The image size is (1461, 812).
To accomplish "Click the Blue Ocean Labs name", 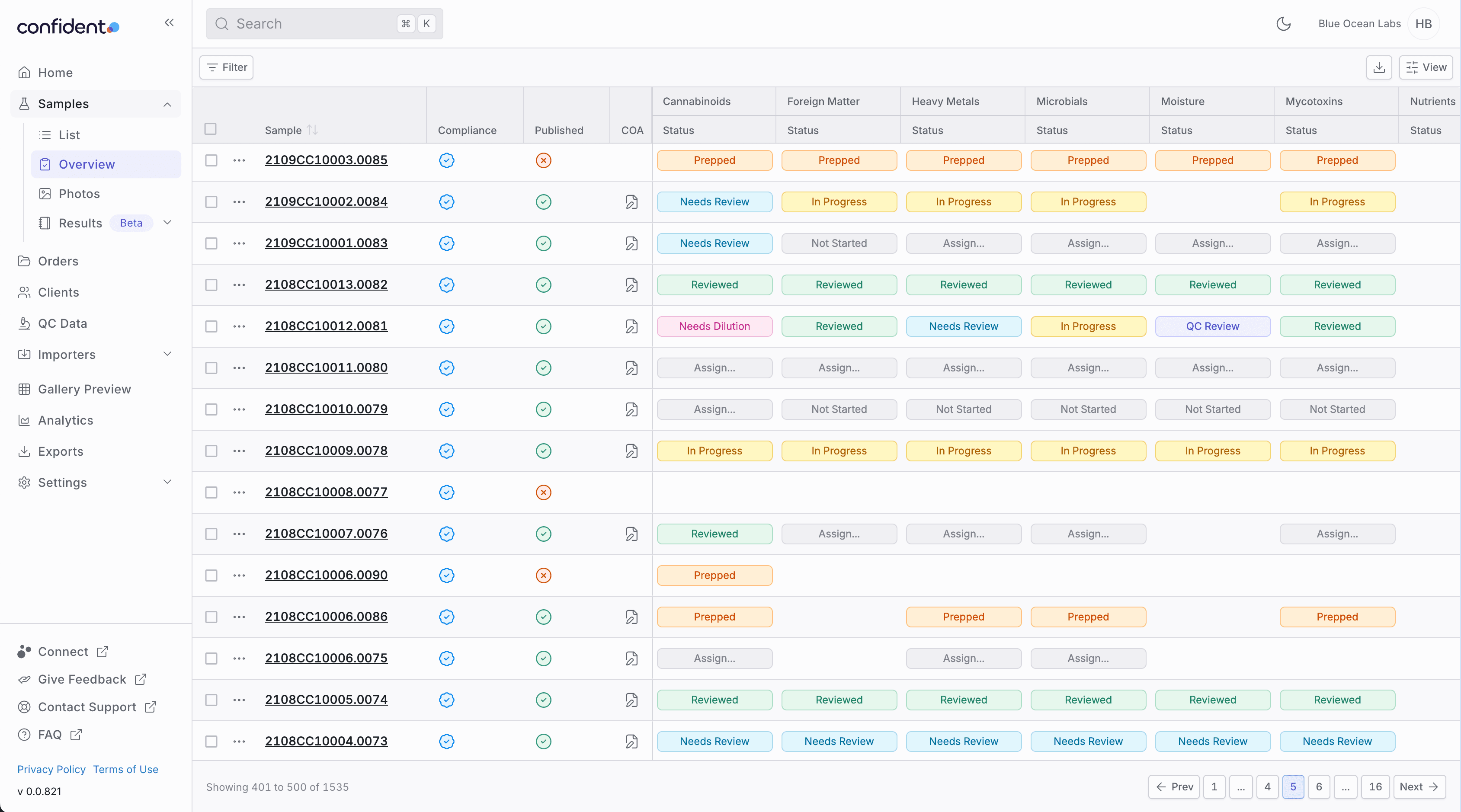I will coord(1359,24).
